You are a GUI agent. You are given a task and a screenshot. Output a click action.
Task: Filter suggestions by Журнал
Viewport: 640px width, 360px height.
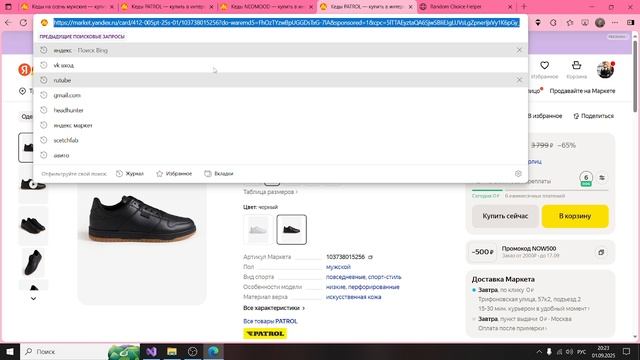click(130, 173)
